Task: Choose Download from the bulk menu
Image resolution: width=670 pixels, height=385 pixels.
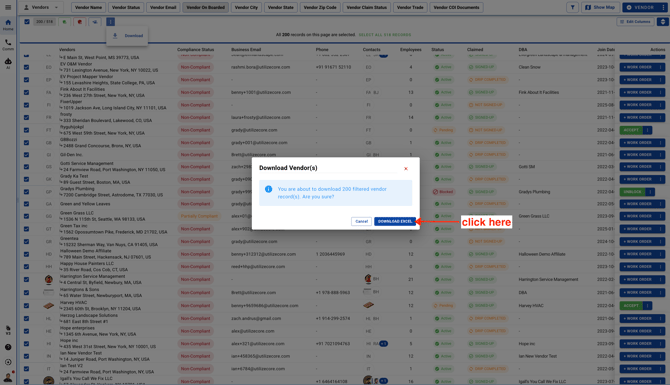Action: [127, 36]
